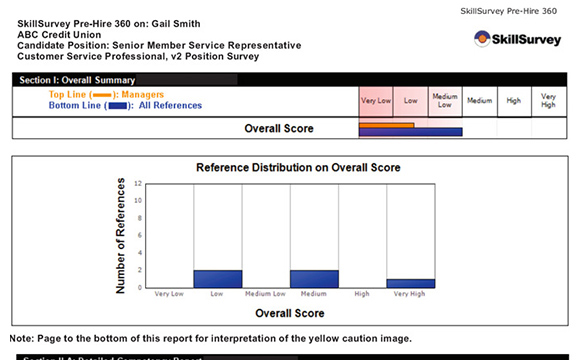Click the SkillSurvey logo icon
Image resolution: width=580 pixels, height=360 pixels.
click(482, 38)
